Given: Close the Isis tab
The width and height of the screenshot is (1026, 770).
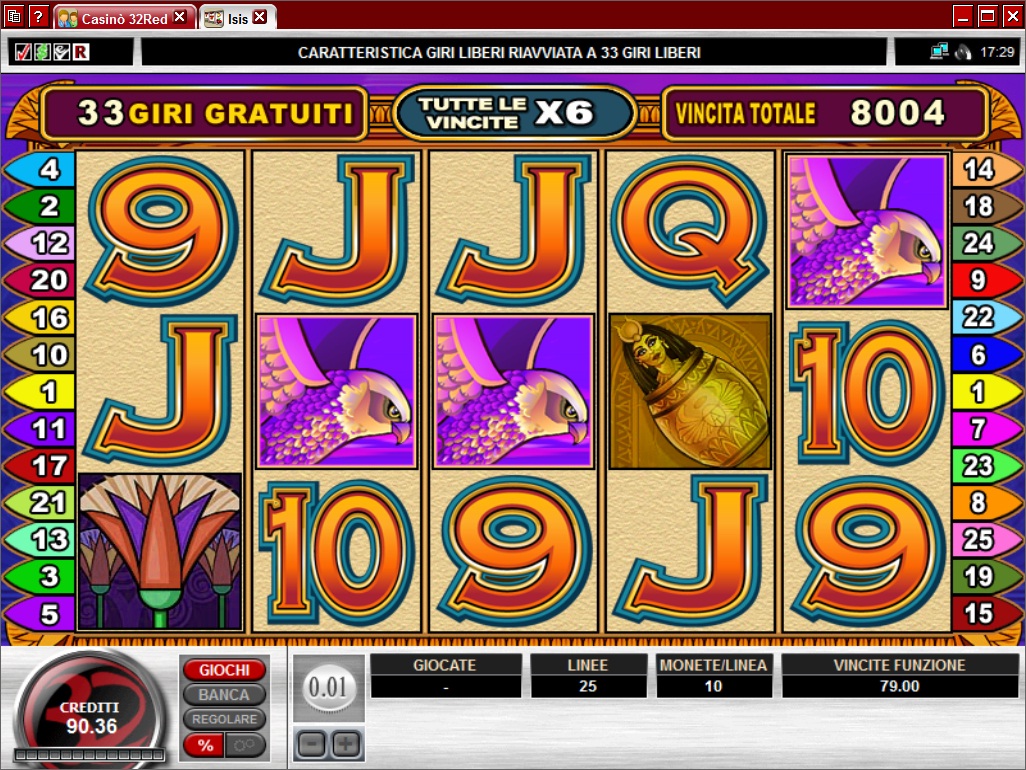Looking at the screenshot, I should pos(260,17).
